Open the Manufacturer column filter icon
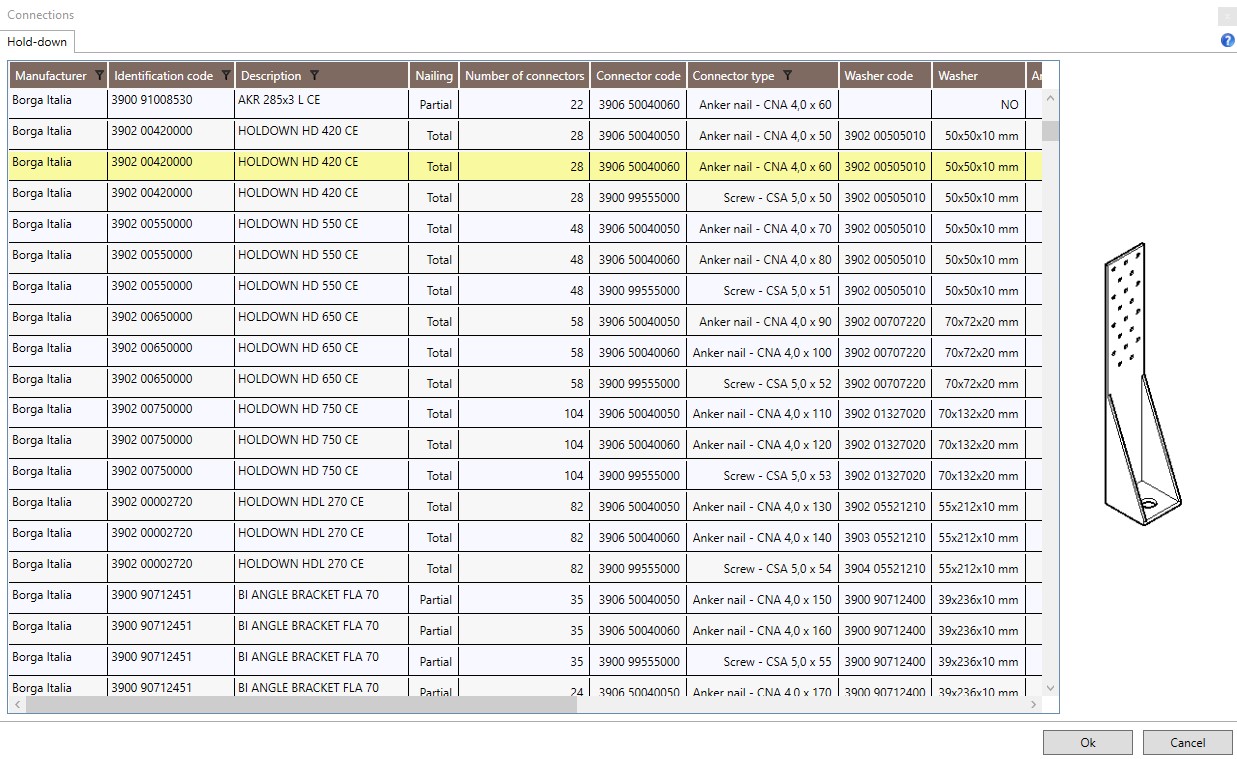The width and height of the screenshot is (1237, 759). 99,76
